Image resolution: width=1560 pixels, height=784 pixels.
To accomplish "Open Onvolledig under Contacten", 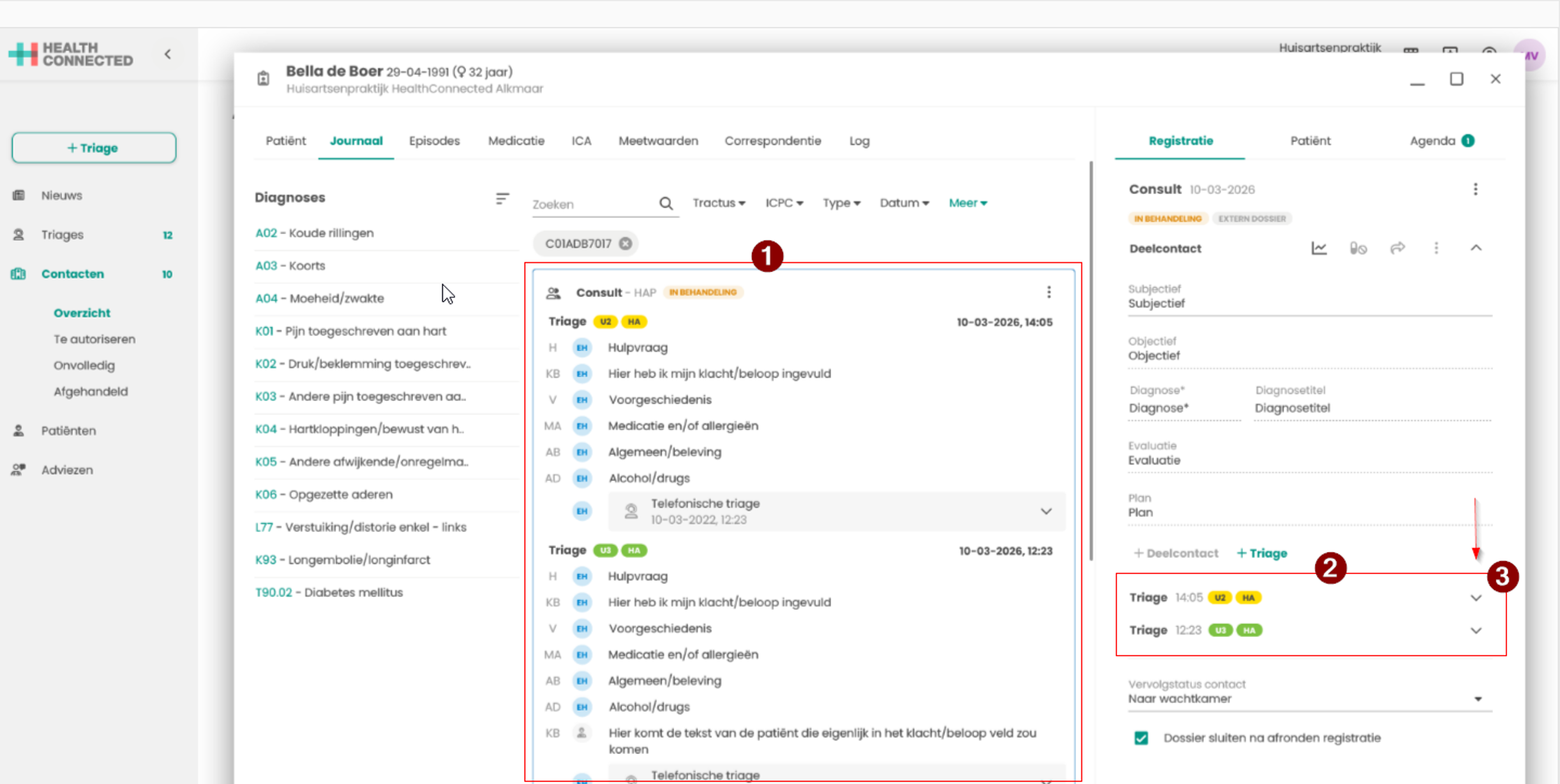I will (x=84, y=366).
